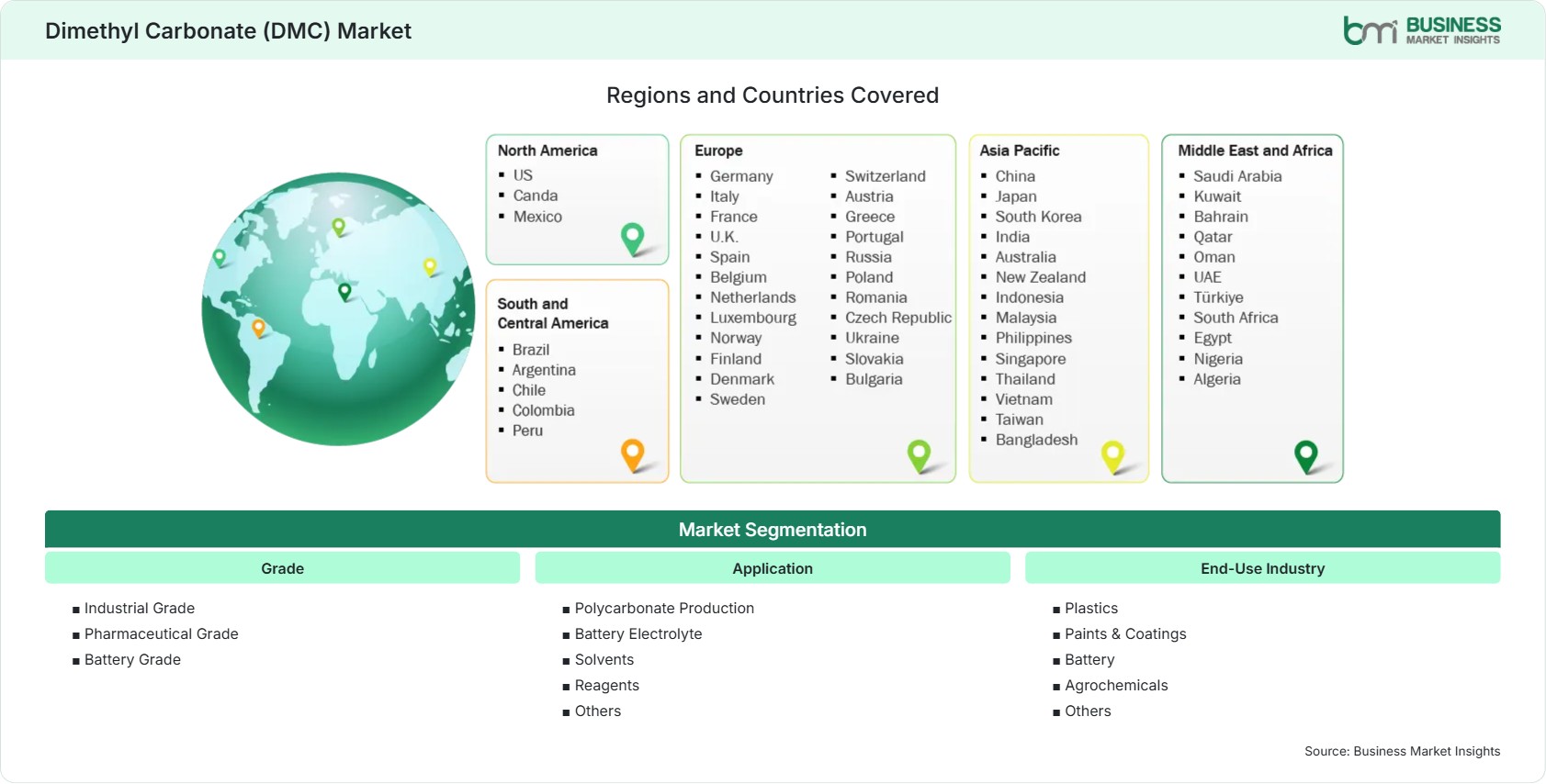The width and height of the screenshot is (1546, 784).
Task: Click 'Paints & Coatings' list item
Action: tap(1125, 633)
